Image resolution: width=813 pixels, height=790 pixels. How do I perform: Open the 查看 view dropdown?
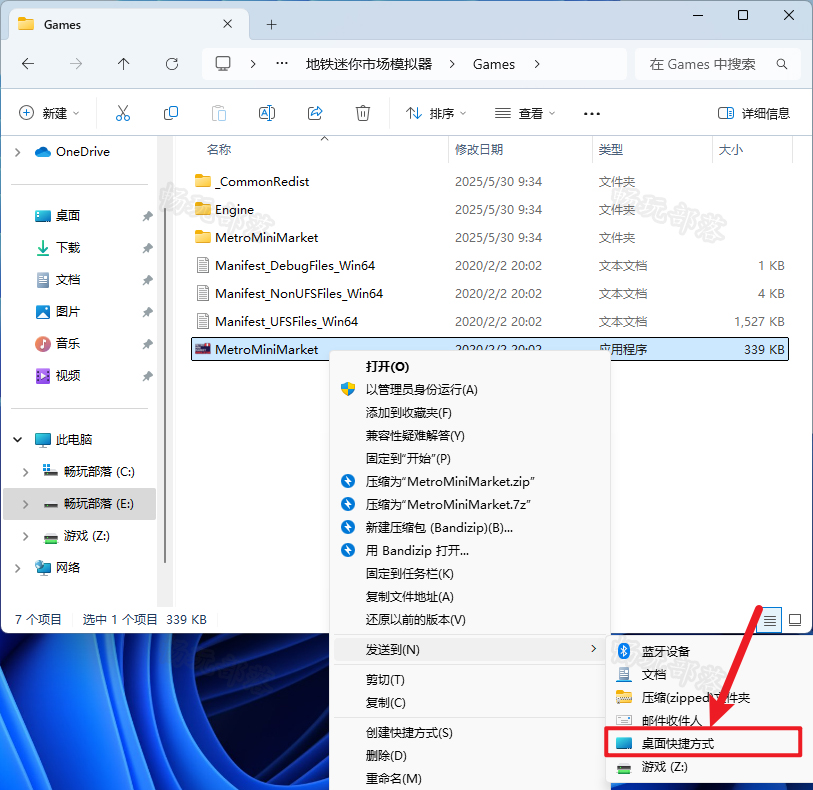pos(525,113)
